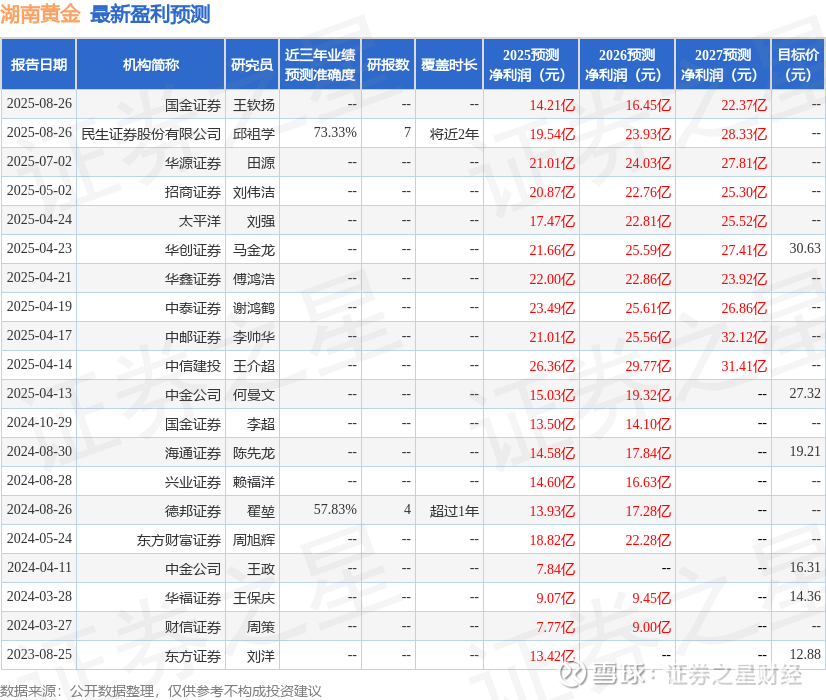Click the 最新盈利预测 heading
This screenshot has width=826, height=700.
(x=150, y=14)
